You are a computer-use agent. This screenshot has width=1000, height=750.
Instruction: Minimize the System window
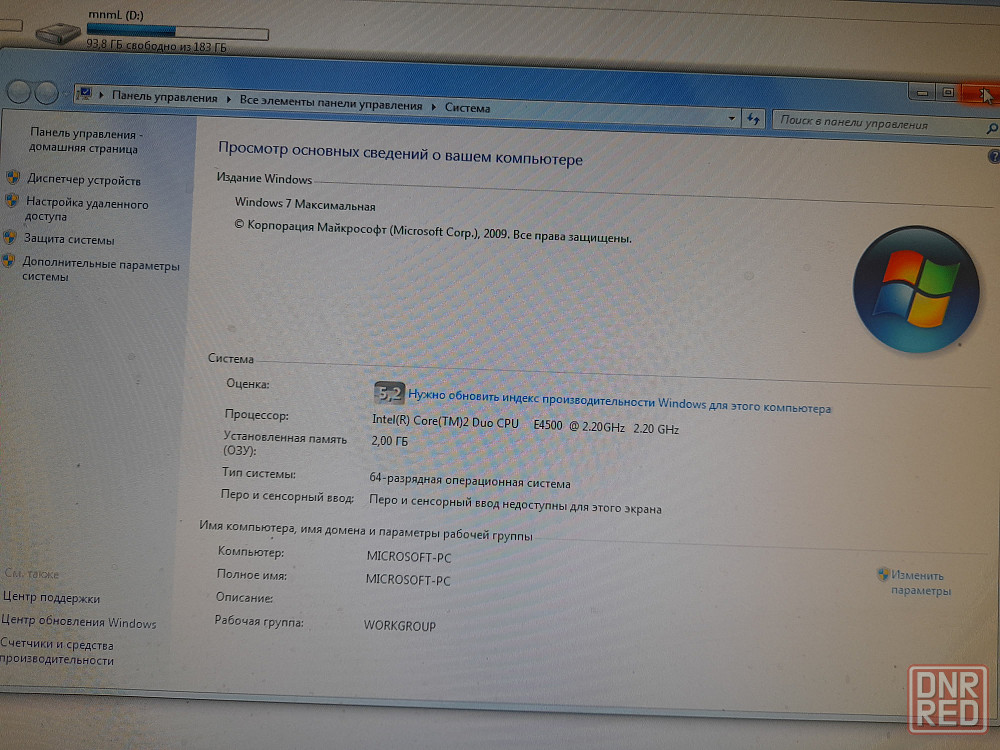(x=922, y=92)
